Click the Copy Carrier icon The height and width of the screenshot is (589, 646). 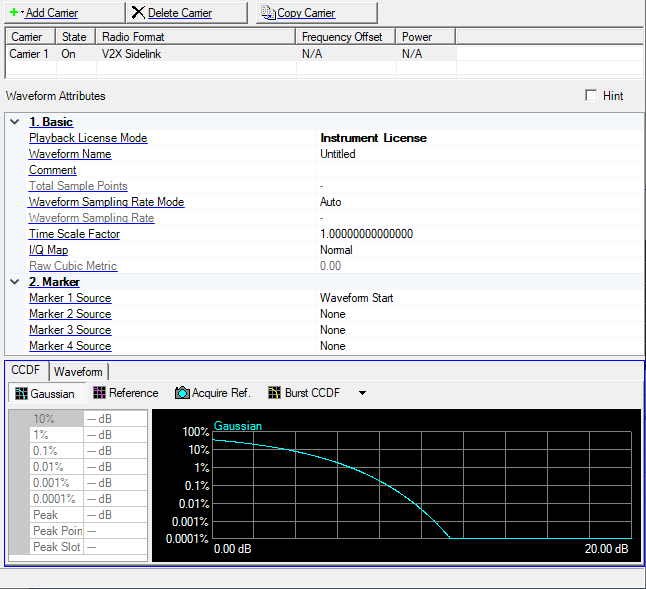(x=267, y=13)
